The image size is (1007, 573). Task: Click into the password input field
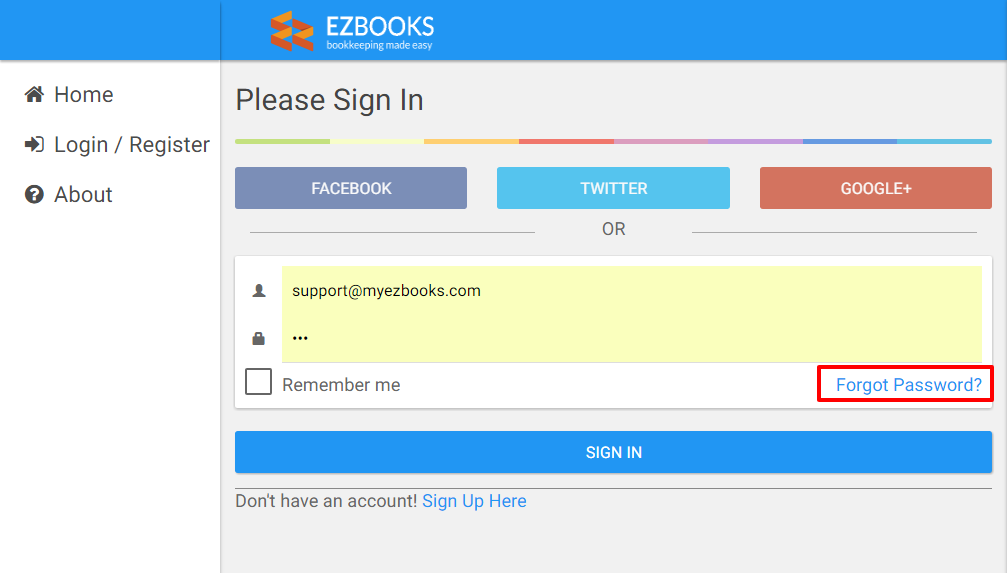coord(630,338)
